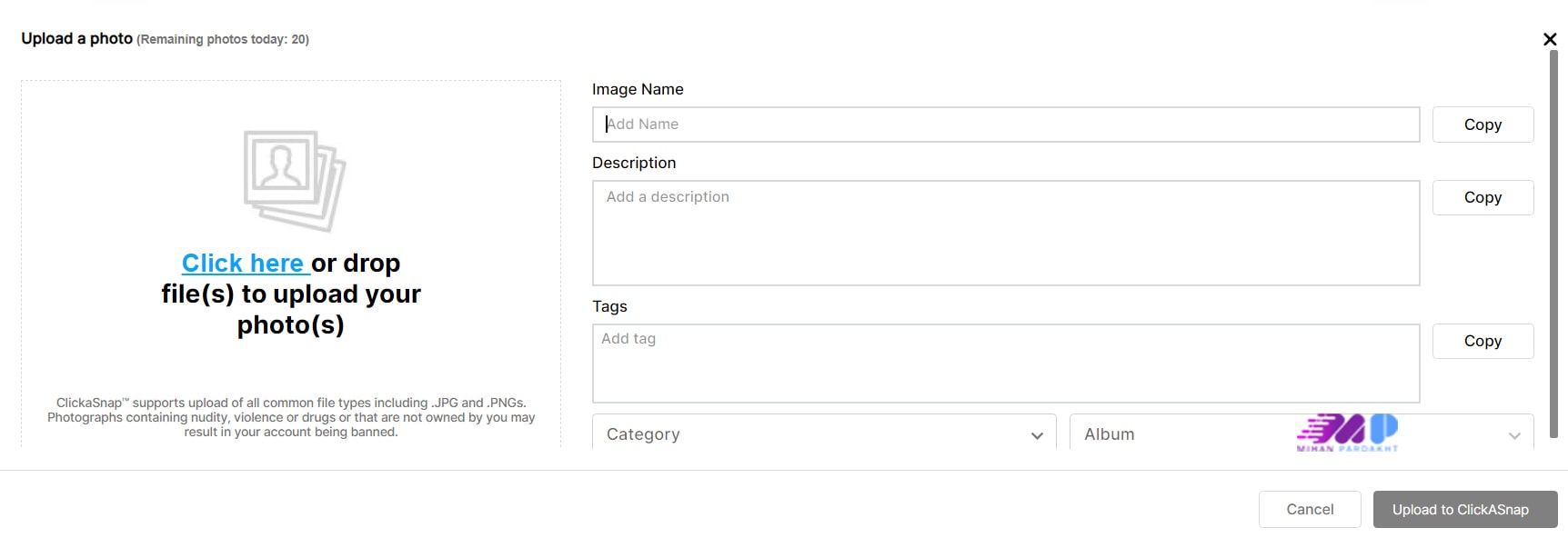
Task: Focus the Image Name 'Add Name' field
Action: point(1005,125)
